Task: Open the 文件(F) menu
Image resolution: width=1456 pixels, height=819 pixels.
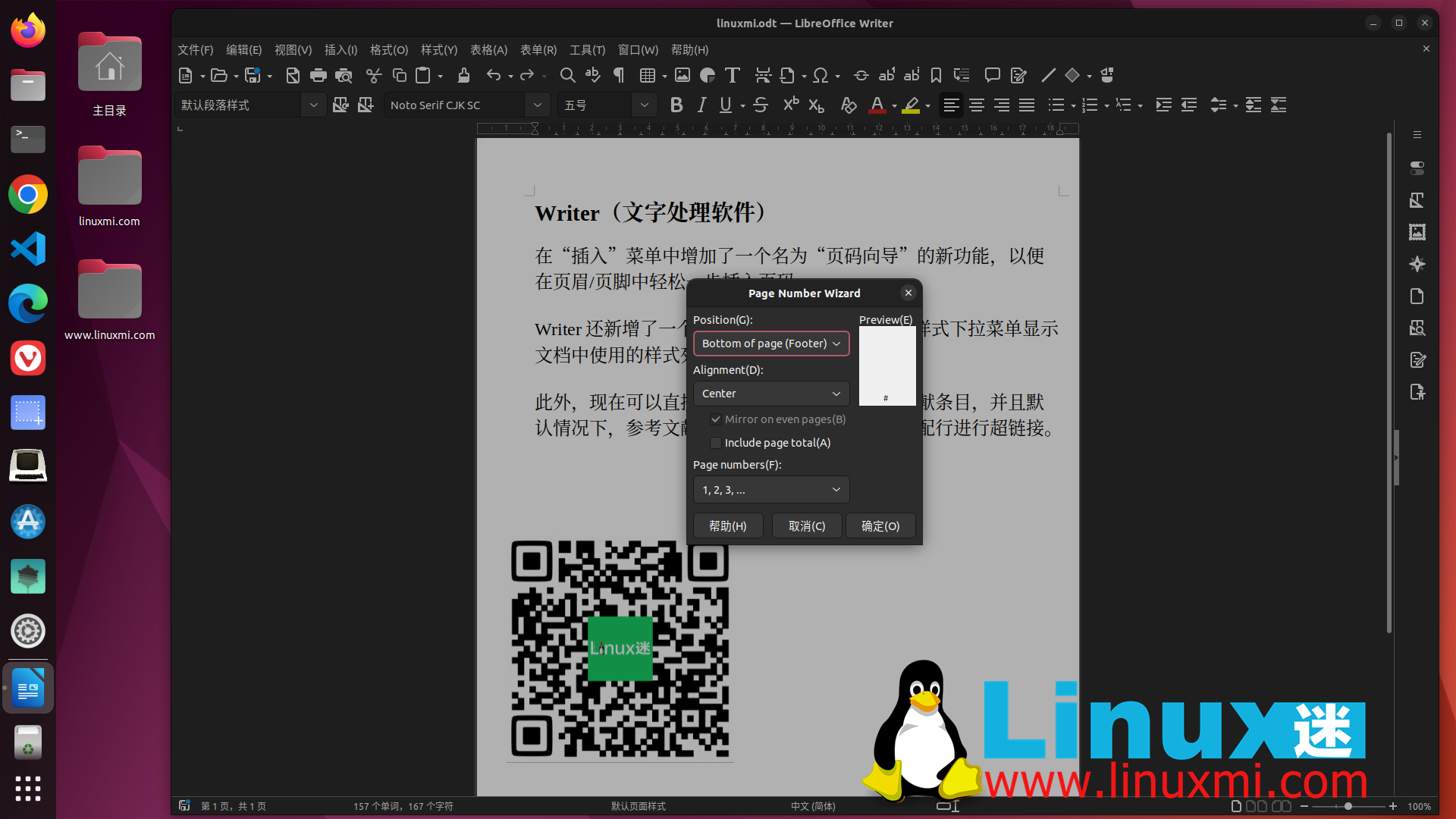Action: click(x=196, y=49)
